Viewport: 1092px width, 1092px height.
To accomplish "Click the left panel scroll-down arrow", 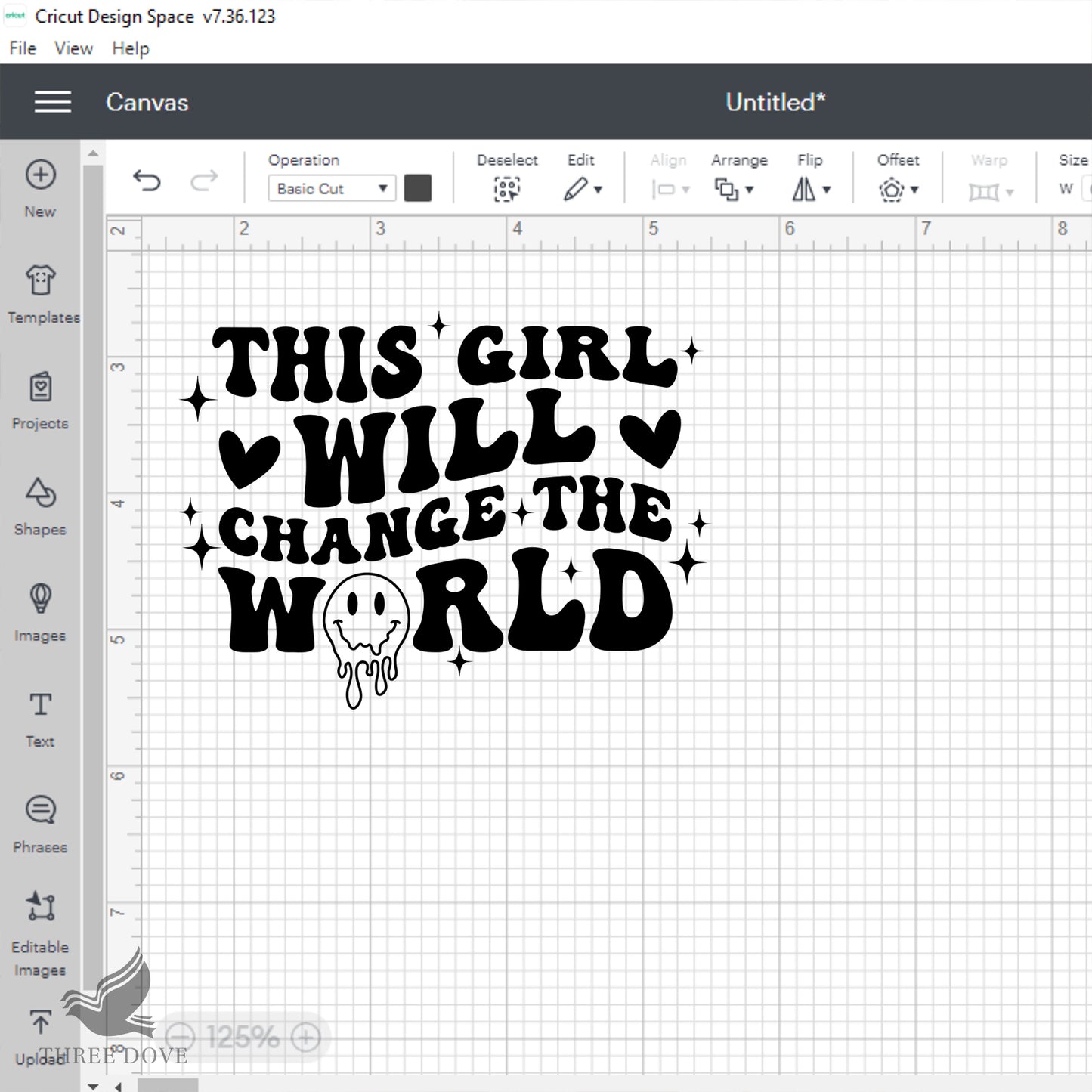I will 93,1086.
